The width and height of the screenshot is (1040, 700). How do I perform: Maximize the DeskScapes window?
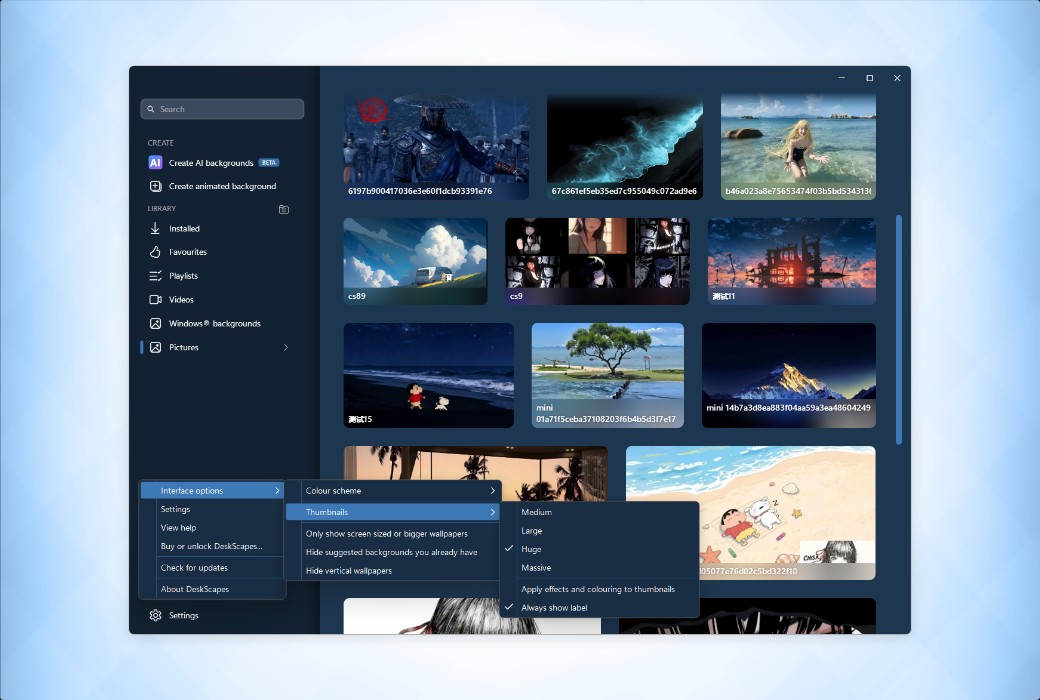tap(870, 78)
